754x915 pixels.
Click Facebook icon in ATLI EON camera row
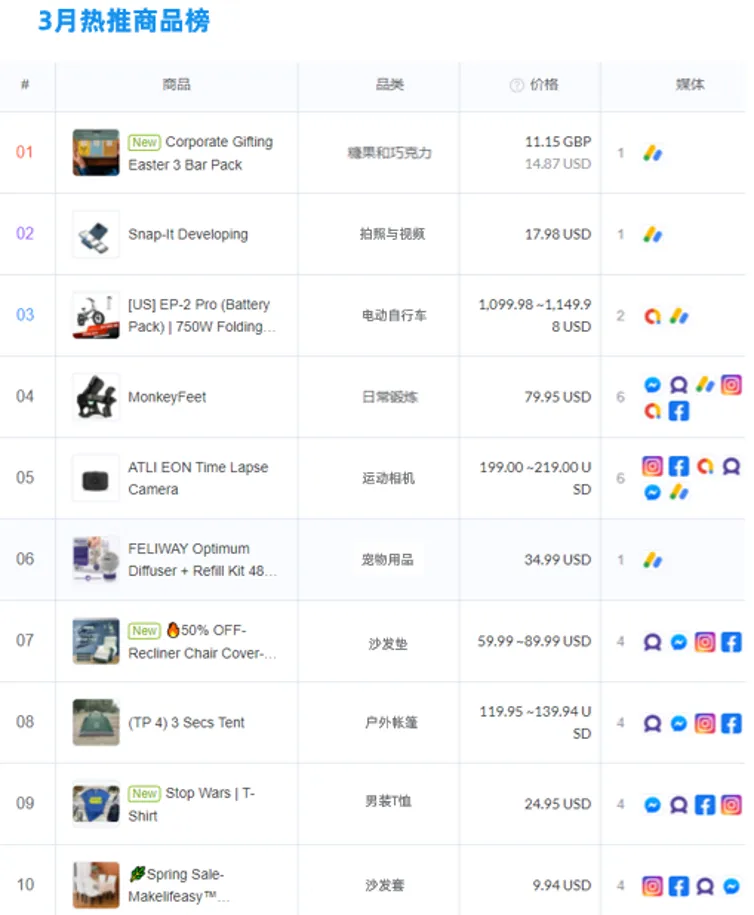tap(679, 466)
